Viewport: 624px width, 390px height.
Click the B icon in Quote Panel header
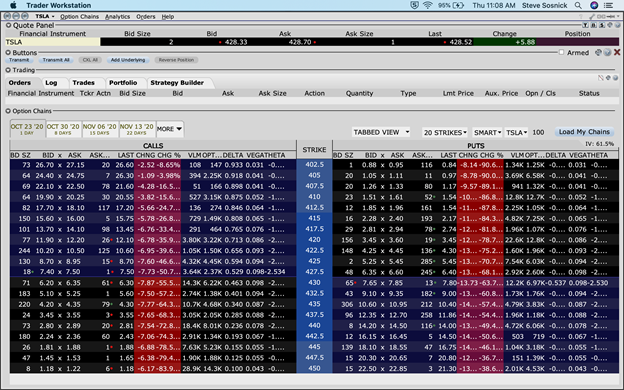(x=594, y=25)
